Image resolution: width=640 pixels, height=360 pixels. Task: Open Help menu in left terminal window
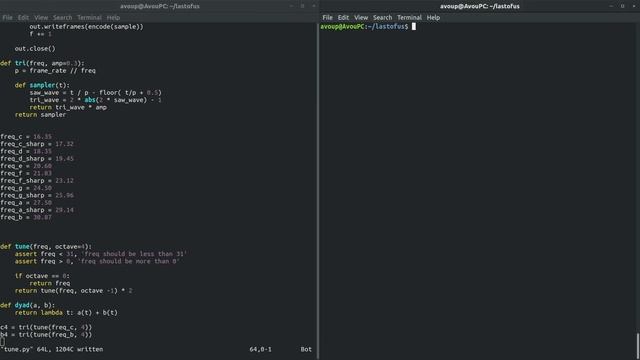pyautogui.click(x=113, y=18)
